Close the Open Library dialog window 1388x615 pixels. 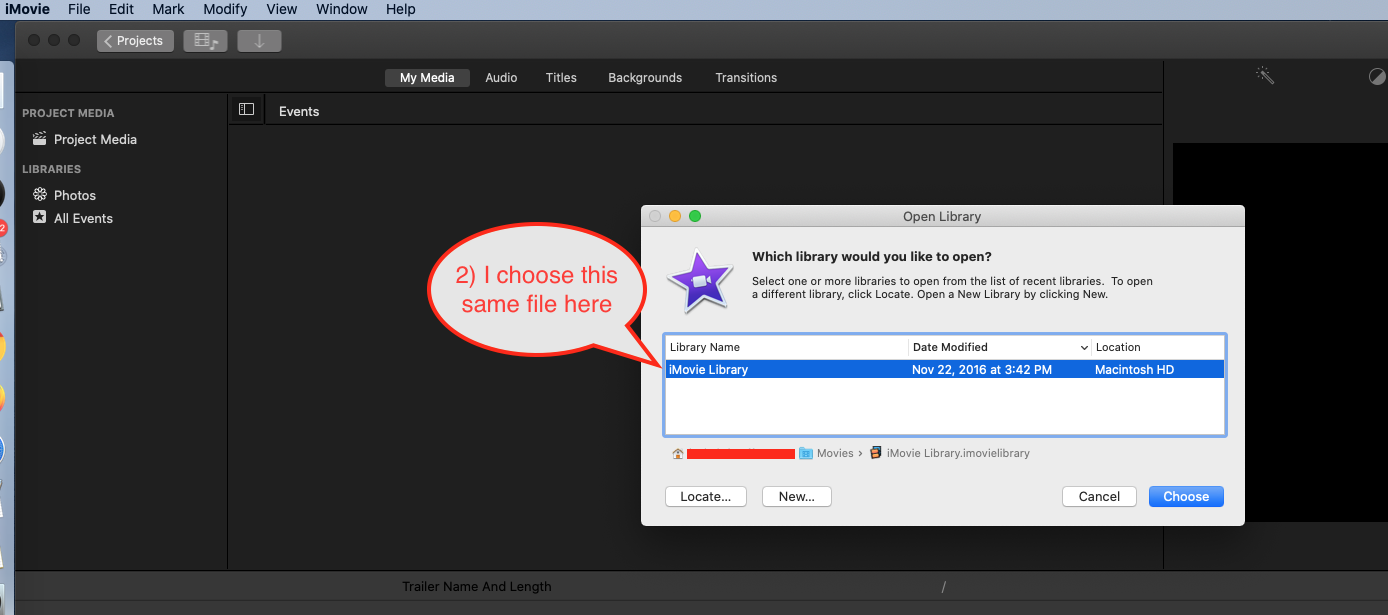pyautogui.click(x=655, y=216)
